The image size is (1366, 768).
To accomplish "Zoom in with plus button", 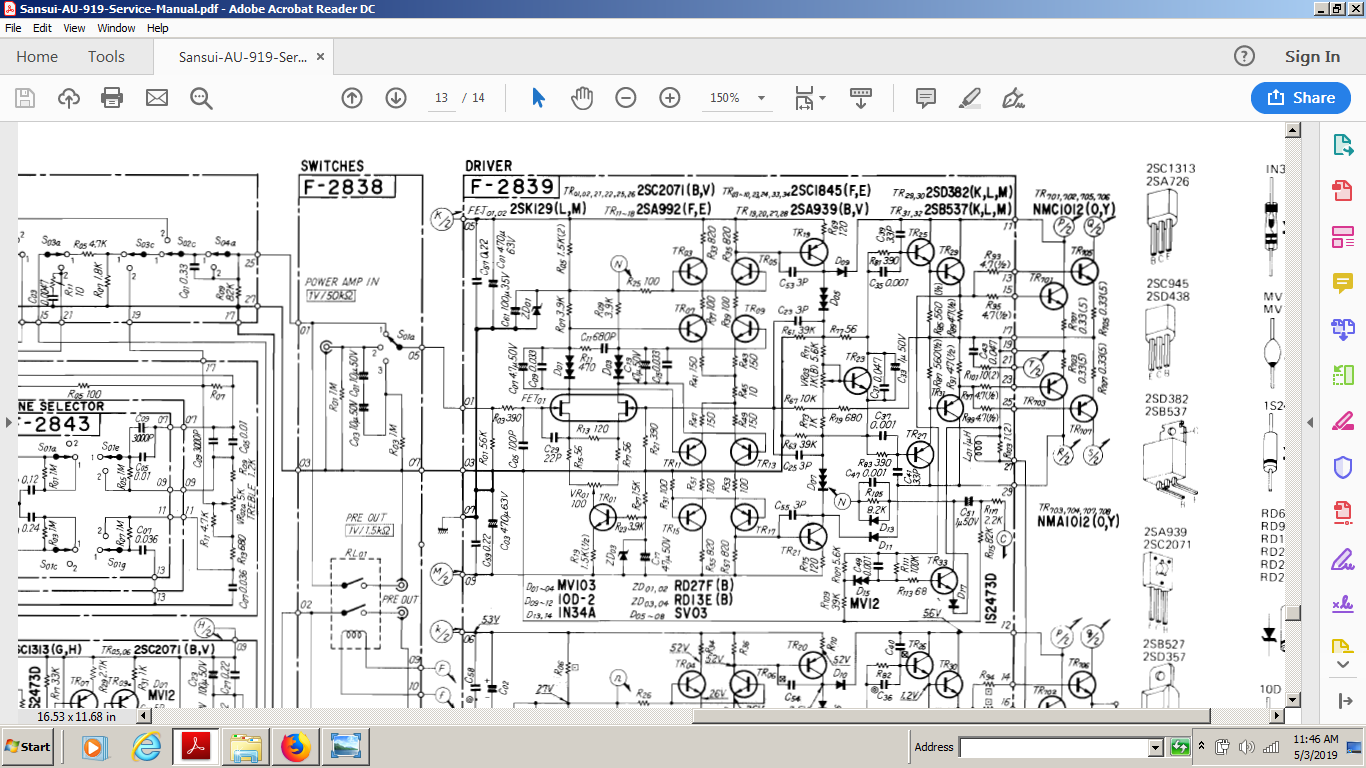I will point(670,98).
